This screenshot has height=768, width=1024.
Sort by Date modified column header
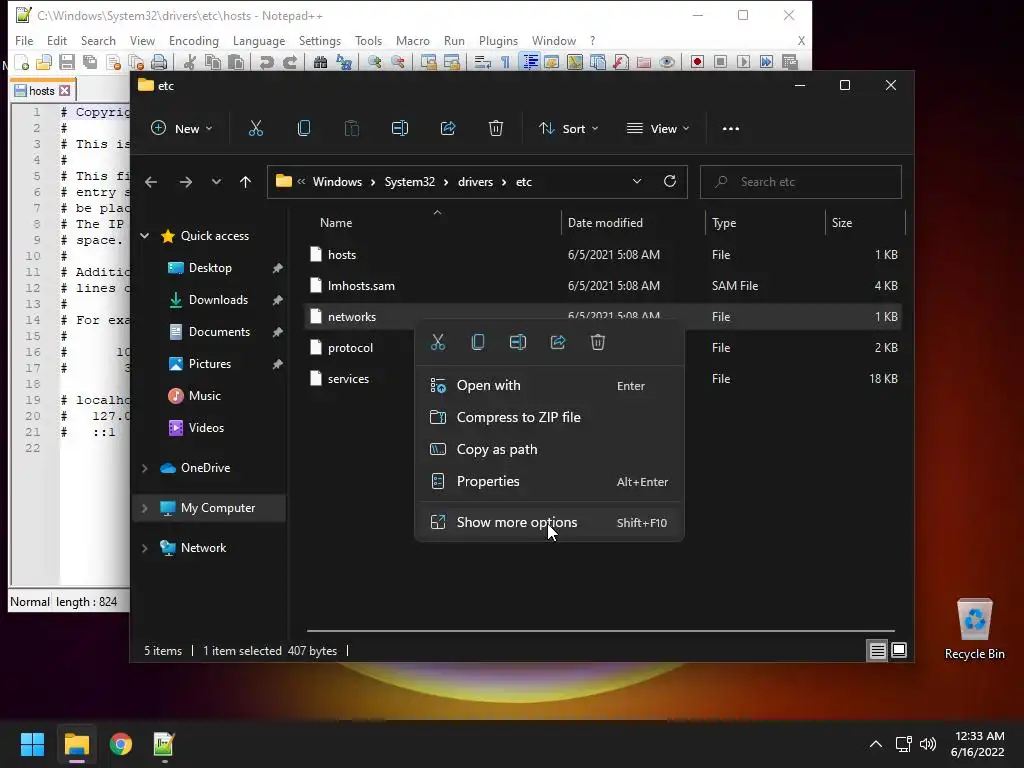coord(633,223)
